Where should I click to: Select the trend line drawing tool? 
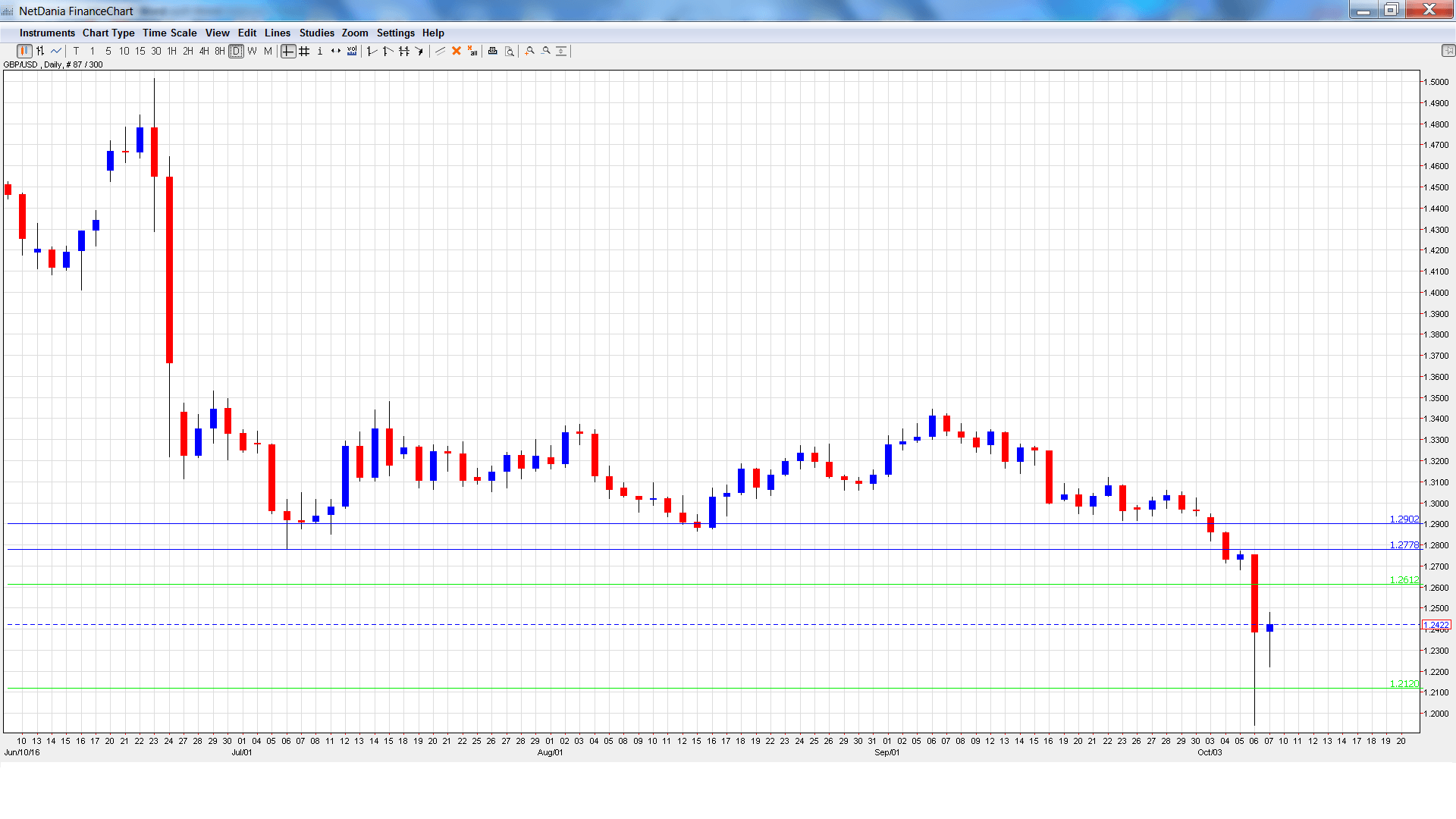[440, 51]
